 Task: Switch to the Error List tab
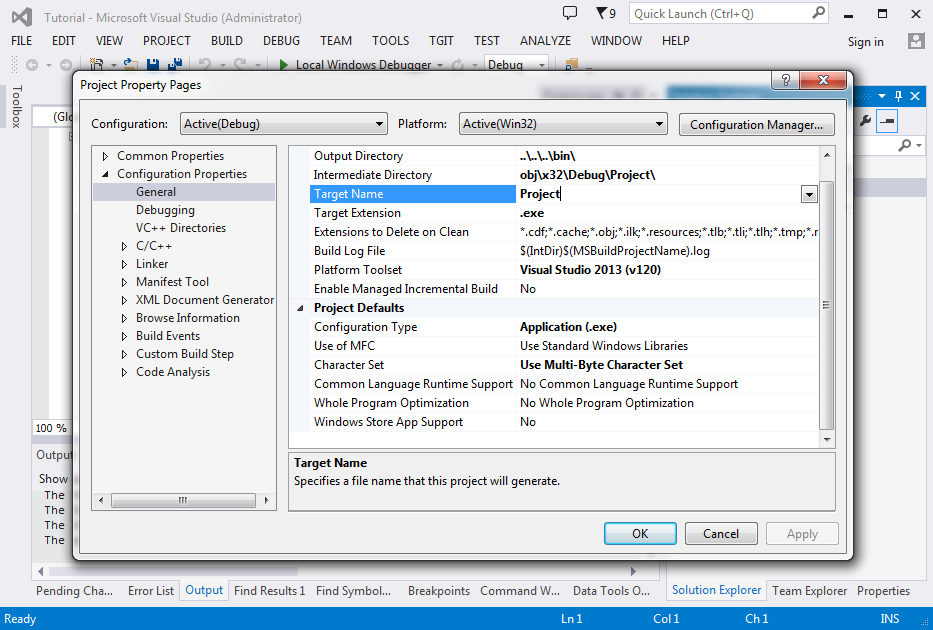click(x=151, y=591)
